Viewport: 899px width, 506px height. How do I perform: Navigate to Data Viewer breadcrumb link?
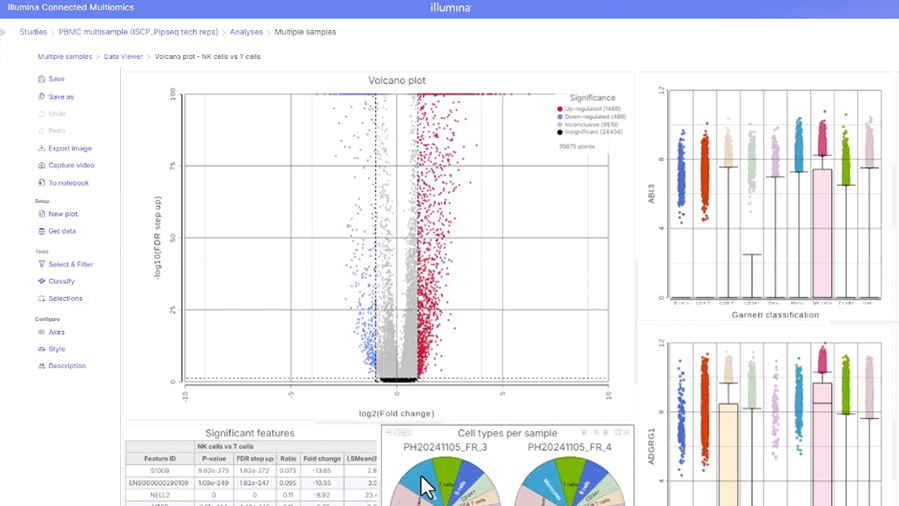(123, 57)
